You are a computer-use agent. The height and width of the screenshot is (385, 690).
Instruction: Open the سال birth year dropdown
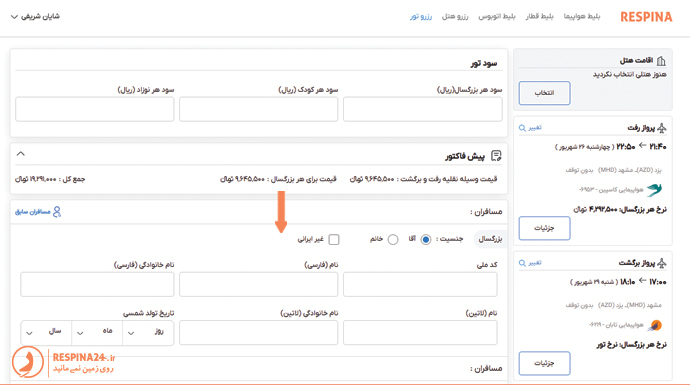click(x=46, y=332)
